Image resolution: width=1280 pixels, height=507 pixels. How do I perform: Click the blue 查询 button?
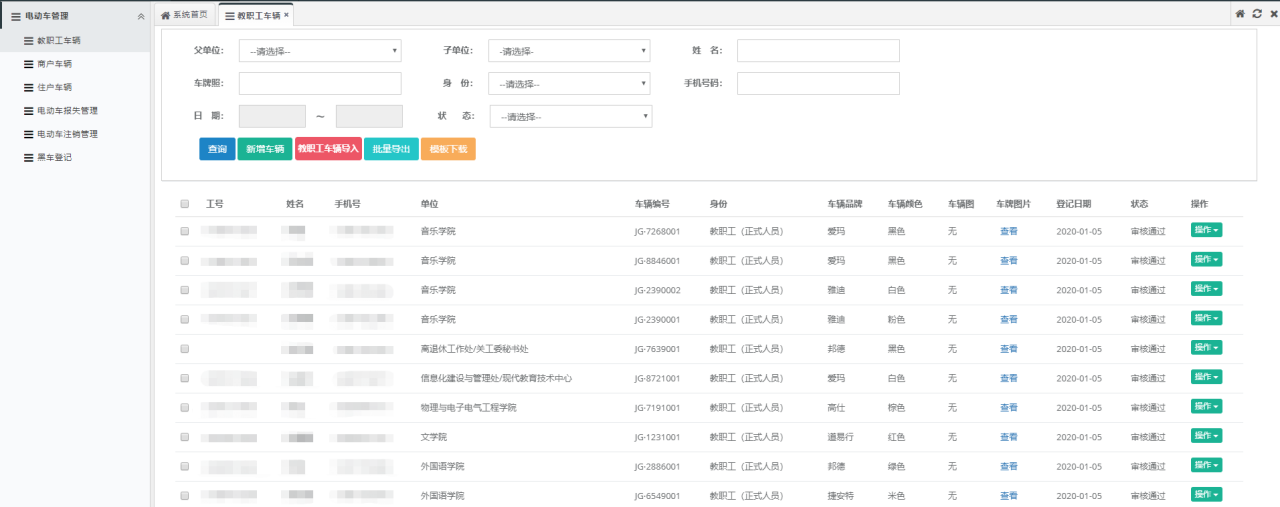point(217,149)
